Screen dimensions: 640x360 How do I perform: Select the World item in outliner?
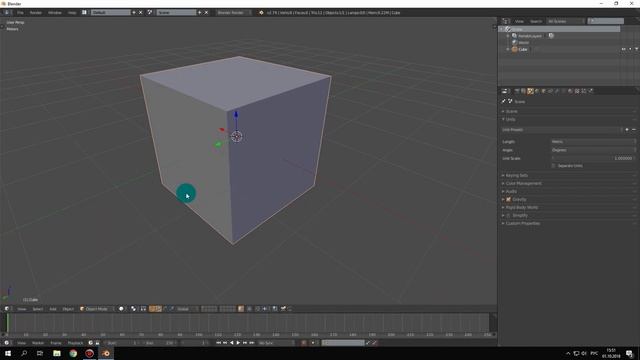coord(524,42)
